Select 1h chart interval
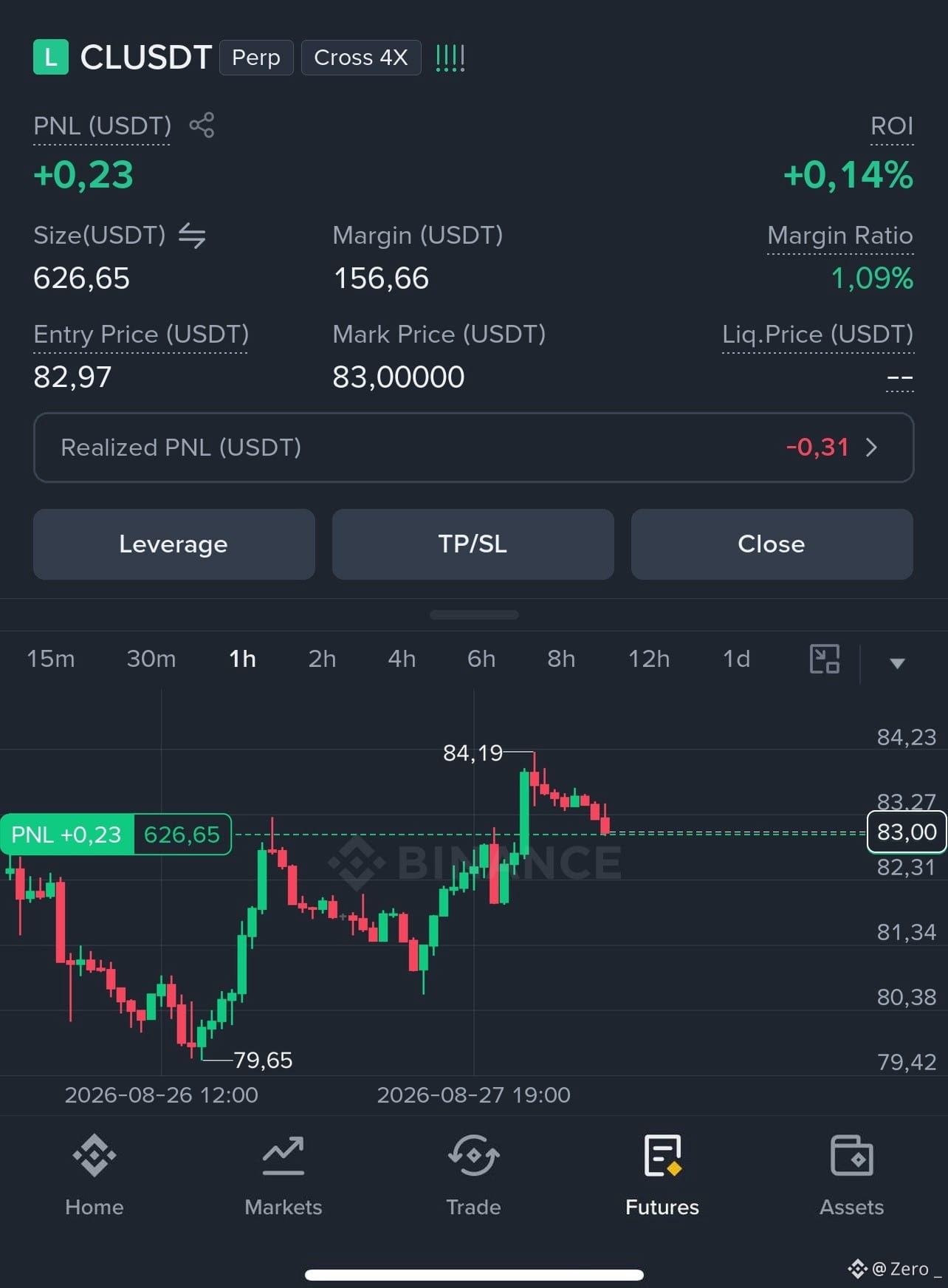 (242, 659)
